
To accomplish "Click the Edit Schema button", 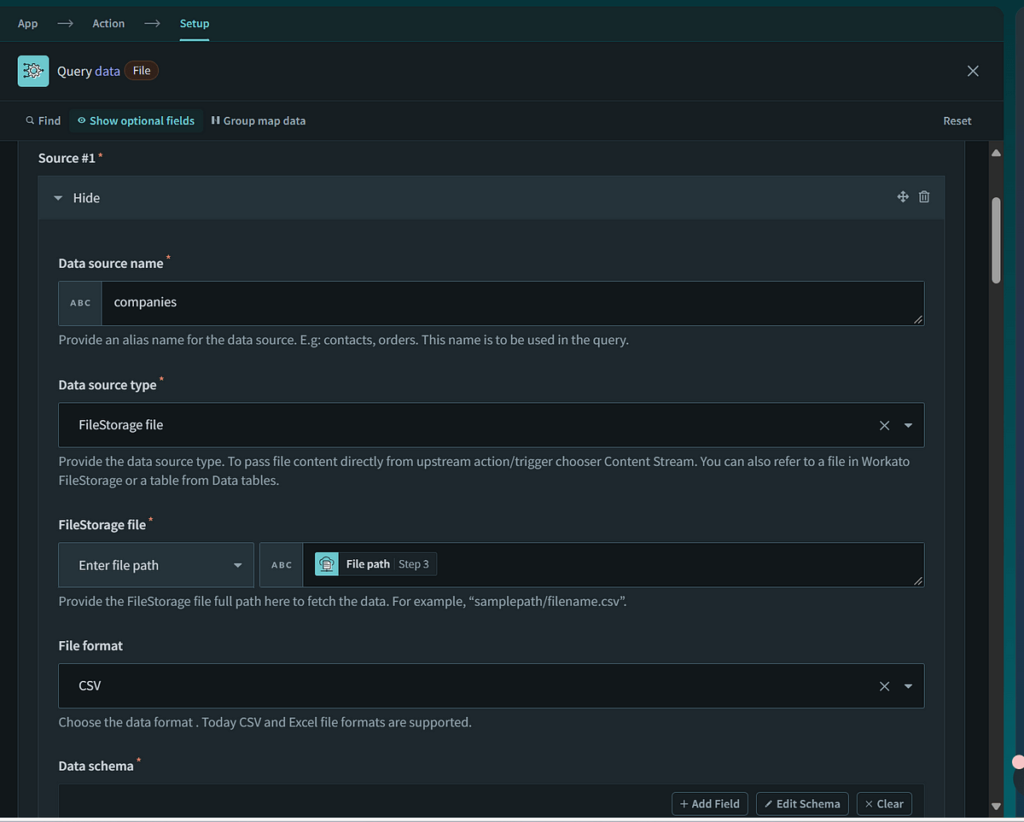I will click(x=802, y=804).
